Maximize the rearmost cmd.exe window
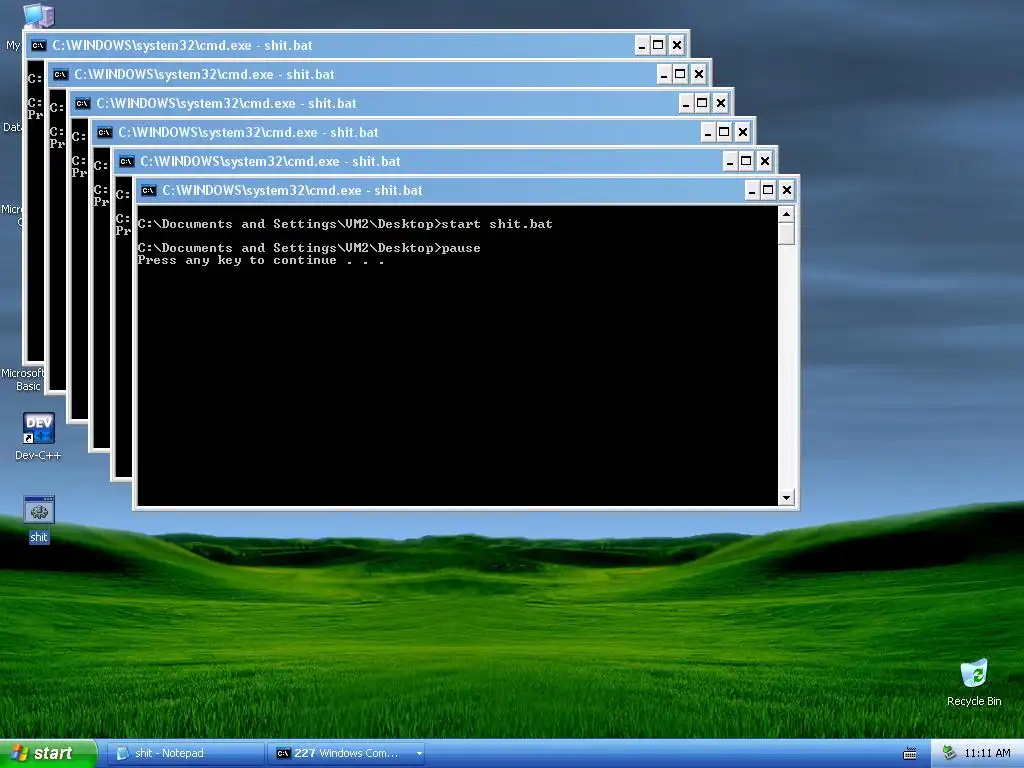1024x768 pixels. click(658, 45)
